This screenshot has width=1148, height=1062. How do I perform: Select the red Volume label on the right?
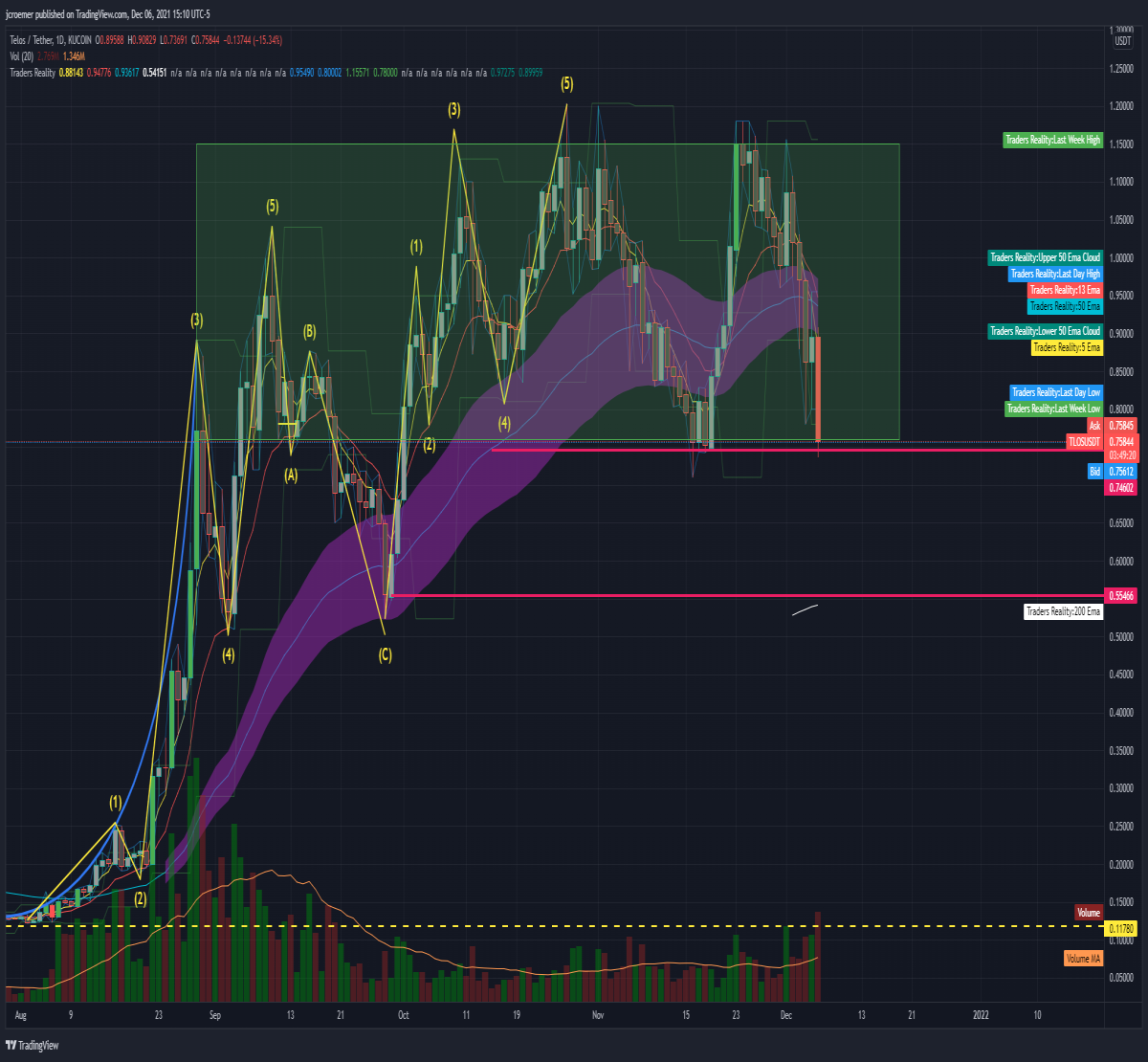pos(1089,913)
